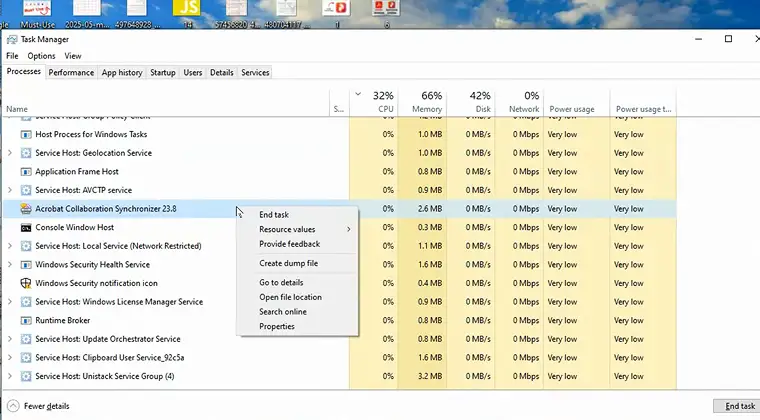Click the Clipboard User Service_92c5a gear icon
760x420 pixels.
(26, 358)
